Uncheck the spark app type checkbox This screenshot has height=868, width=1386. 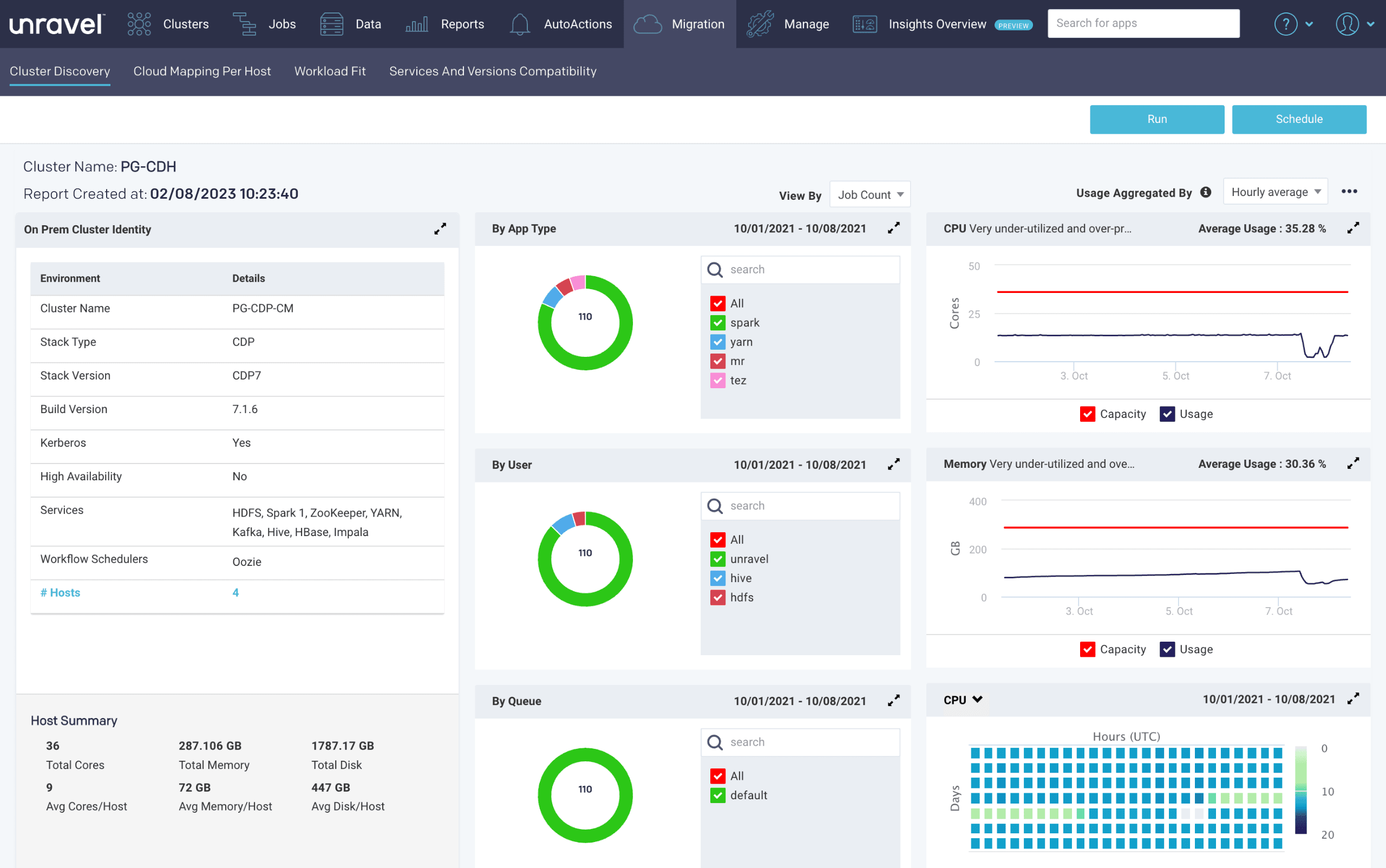[717, 323]
